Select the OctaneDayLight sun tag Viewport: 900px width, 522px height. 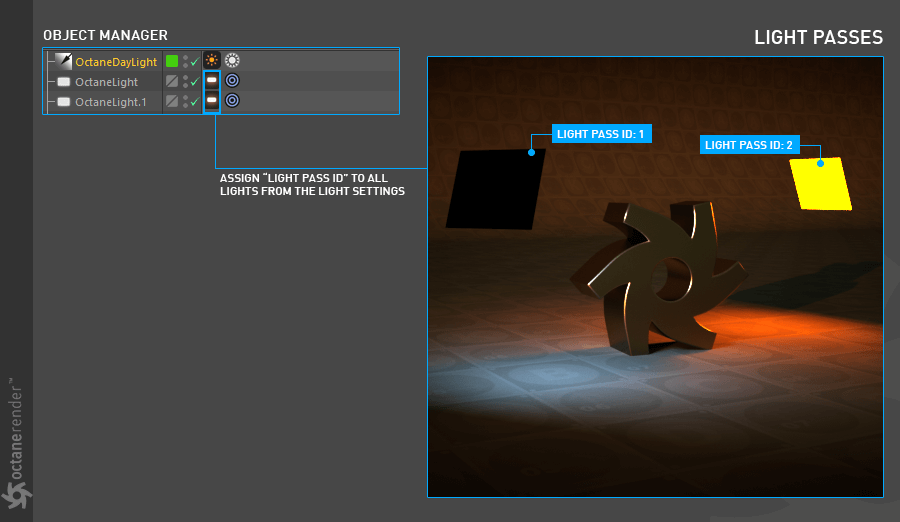[x=212, y=60]
